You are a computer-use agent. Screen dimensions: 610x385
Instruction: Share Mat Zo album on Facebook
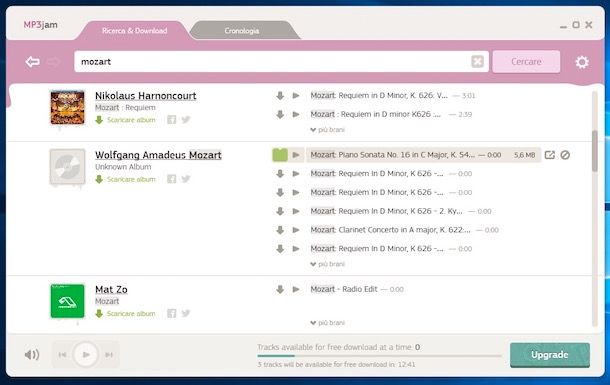click(x=172, y=313)
